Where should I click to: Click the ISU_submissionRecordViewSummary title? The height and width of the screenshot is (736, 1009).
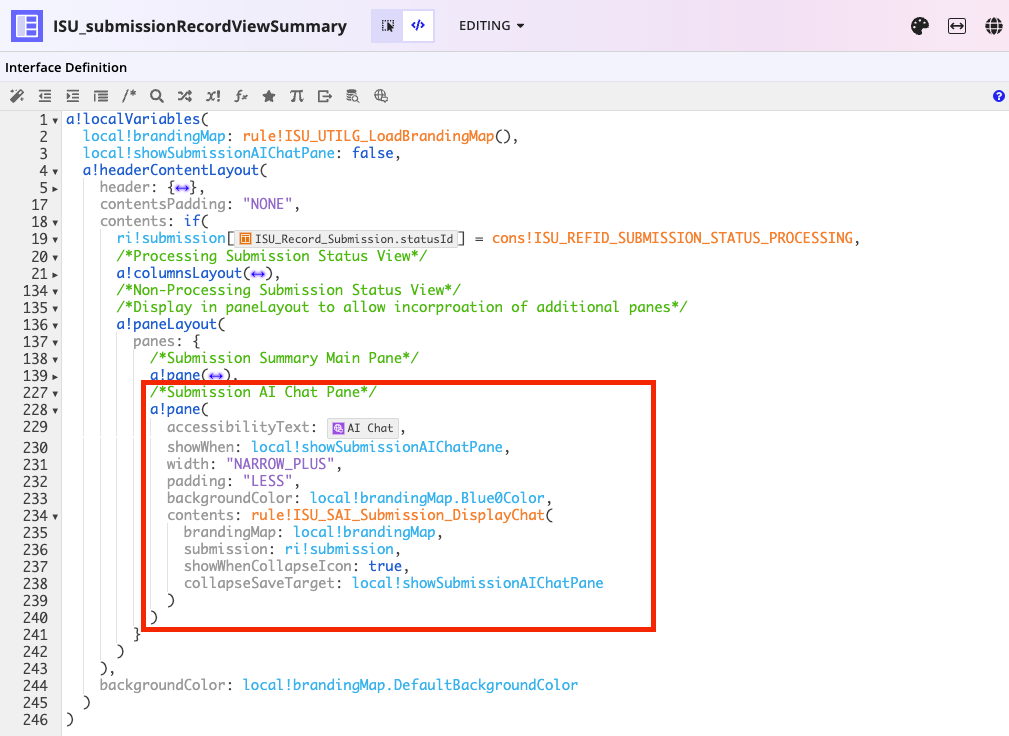click(x=199, y=26)
